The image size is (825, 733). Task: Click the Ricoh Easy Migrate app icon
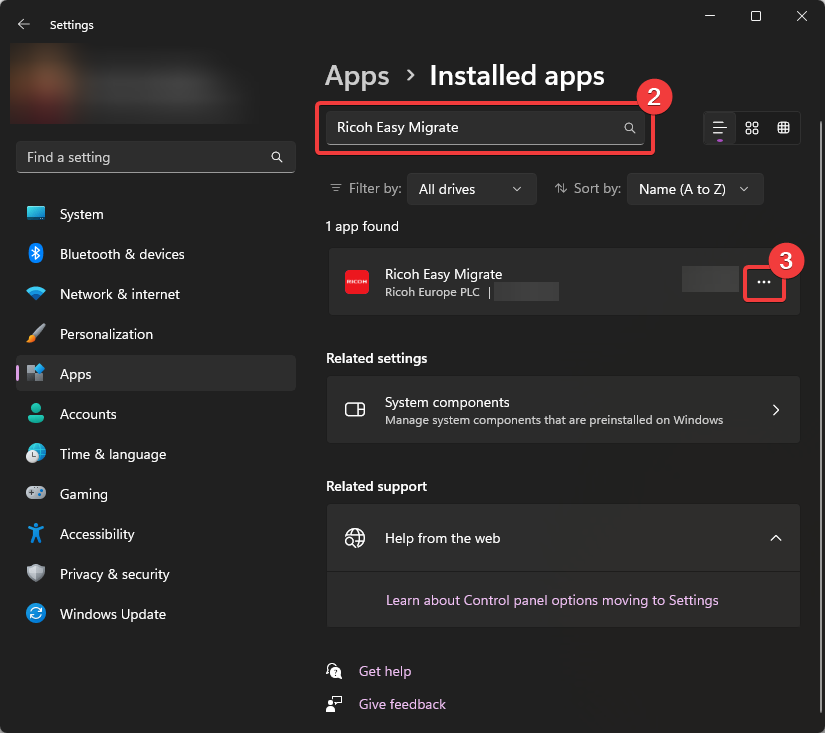coord(357,282)
